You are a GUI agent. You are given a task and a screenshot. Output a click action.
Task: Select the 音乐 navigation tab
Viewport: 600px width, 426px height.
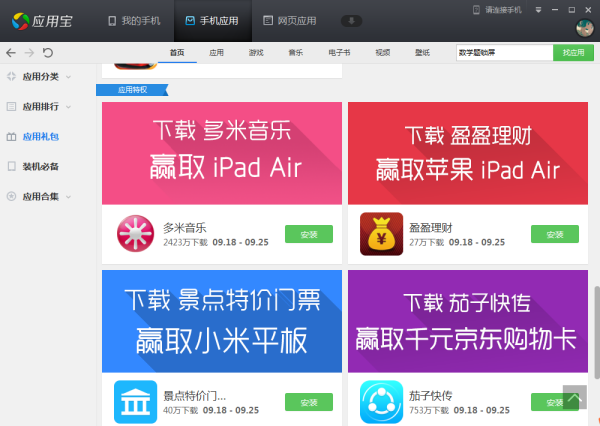pyautogui.click(x=296, y=52)
